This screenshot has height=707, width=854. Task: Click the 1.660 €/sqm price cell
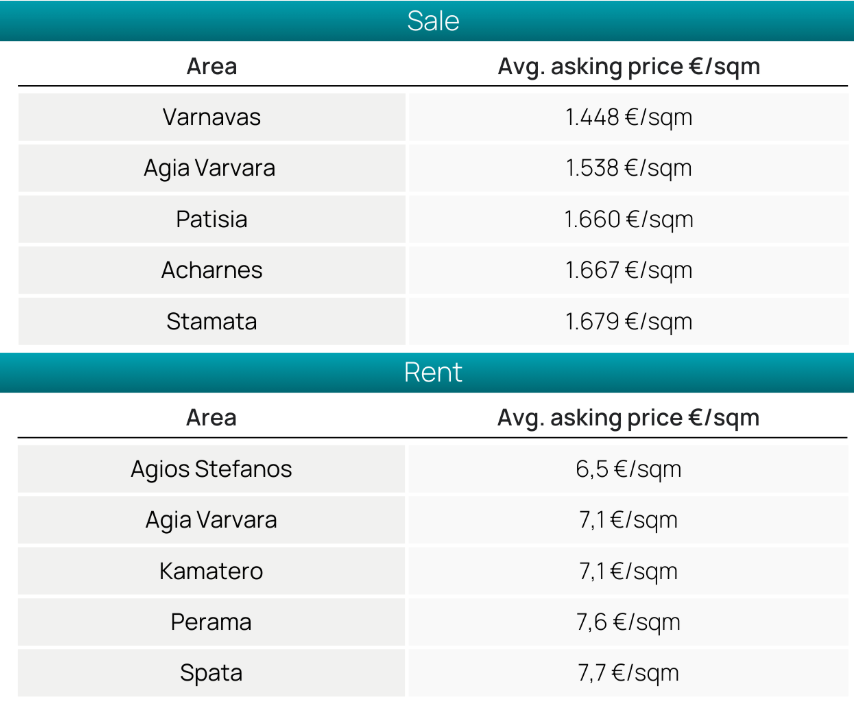(x=628, y=219)
